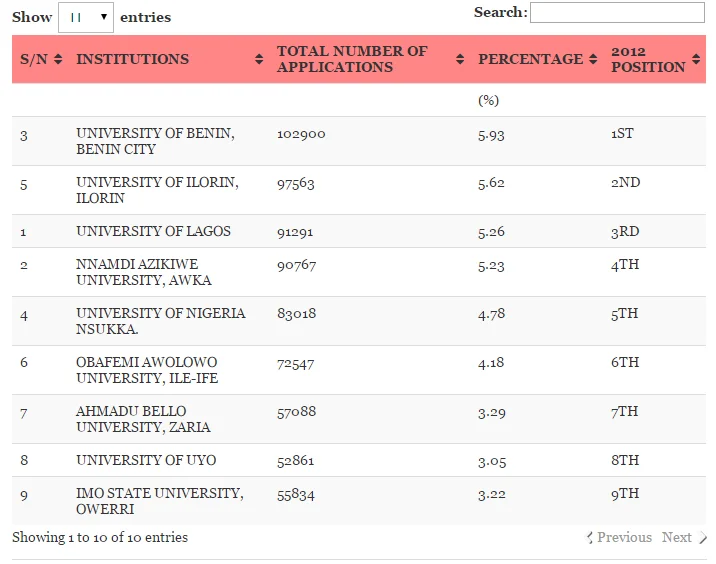Click the applications value 83018
The image size is (716, 564).
coord(296,314)
